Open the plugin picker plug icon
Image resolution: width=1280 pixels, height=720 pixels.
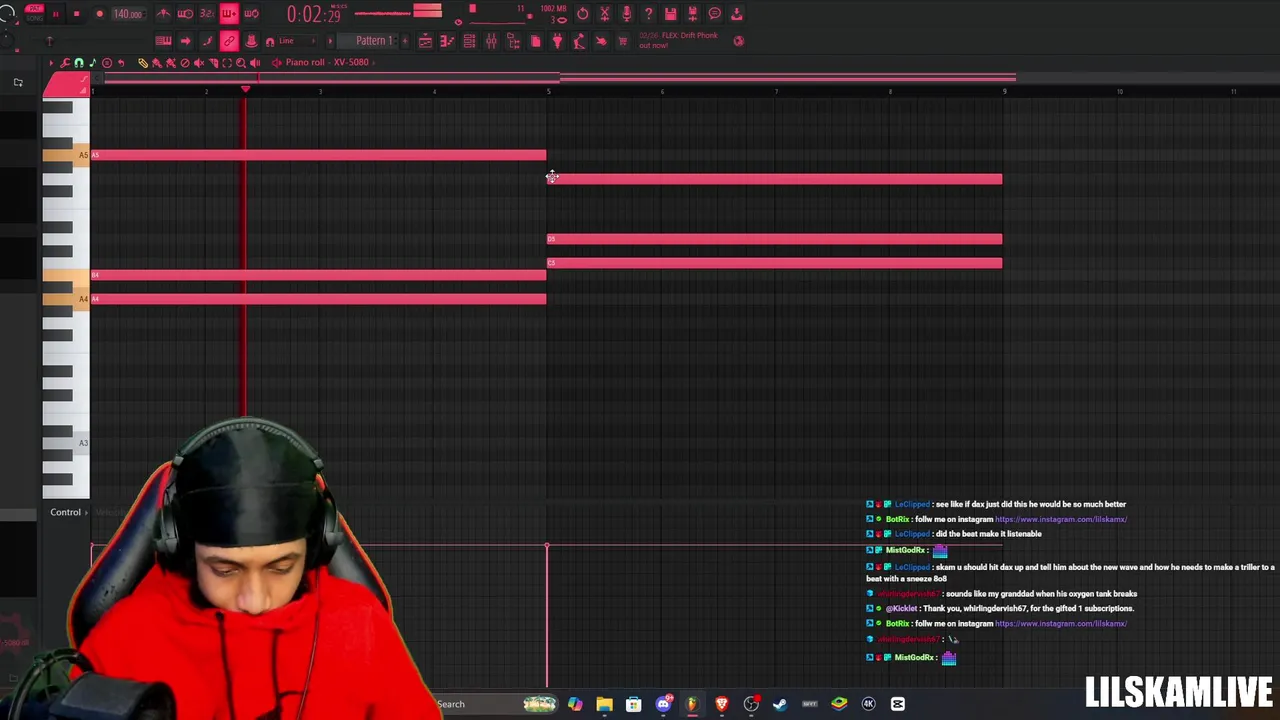pos(557,41)
